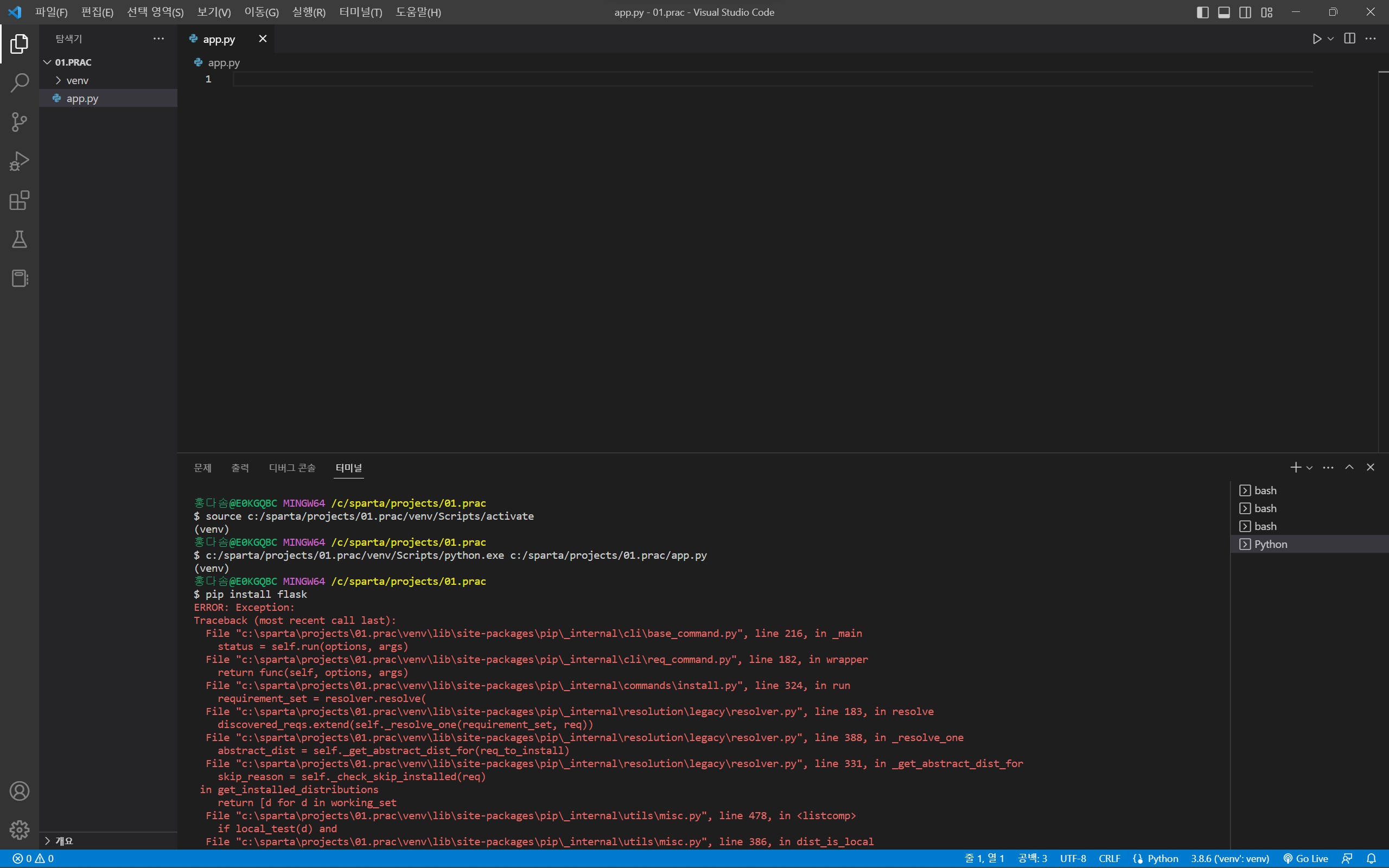Open the notebook-style icon in activity bar
This screenshot has width=1389, height=868.
coord(20,278)
